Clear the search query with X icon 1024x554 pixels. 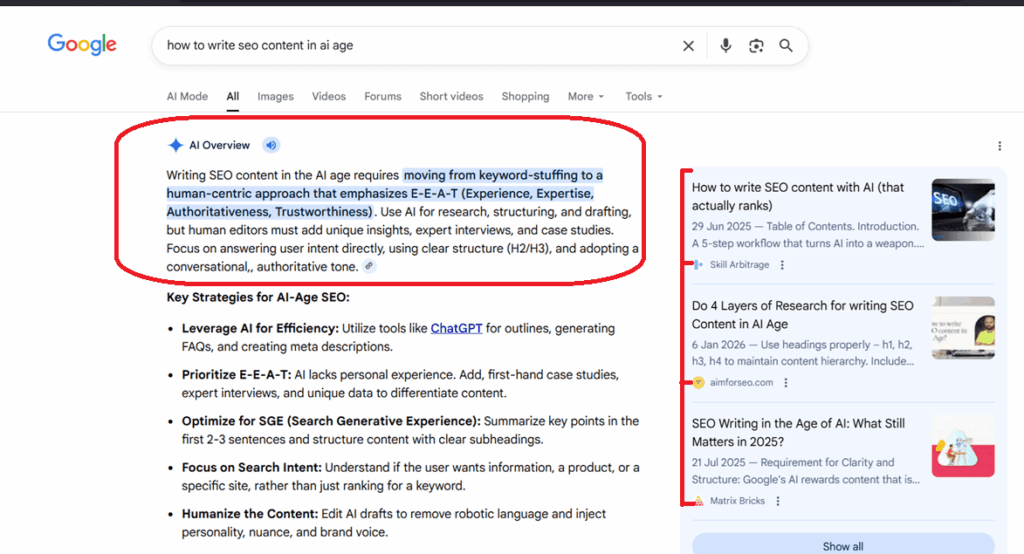pos(688,46)
